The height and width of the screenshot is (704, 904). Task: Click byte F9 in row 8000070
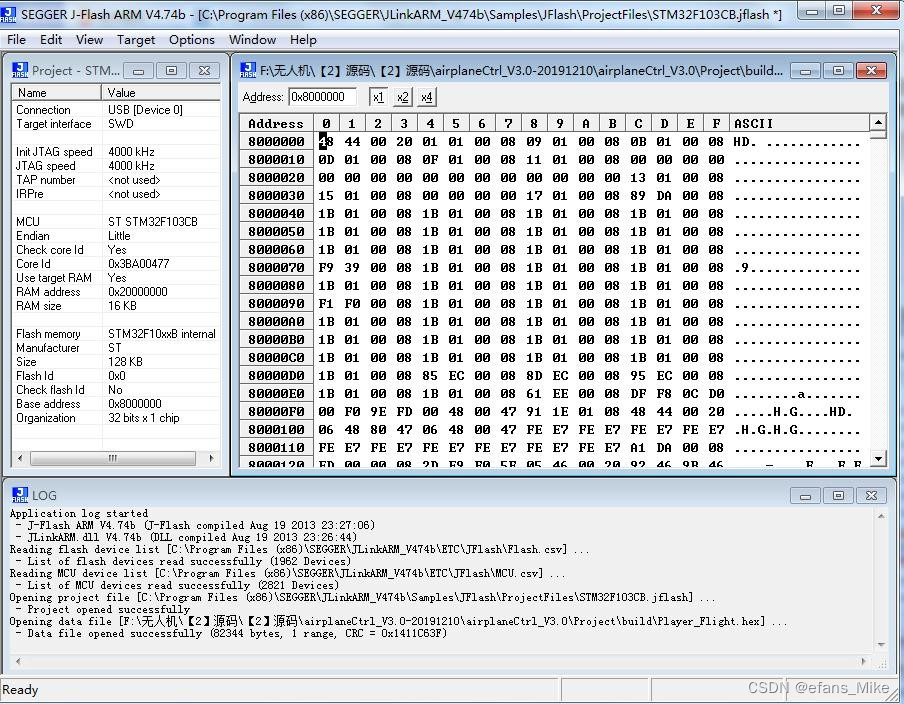[x=326, y=268]
